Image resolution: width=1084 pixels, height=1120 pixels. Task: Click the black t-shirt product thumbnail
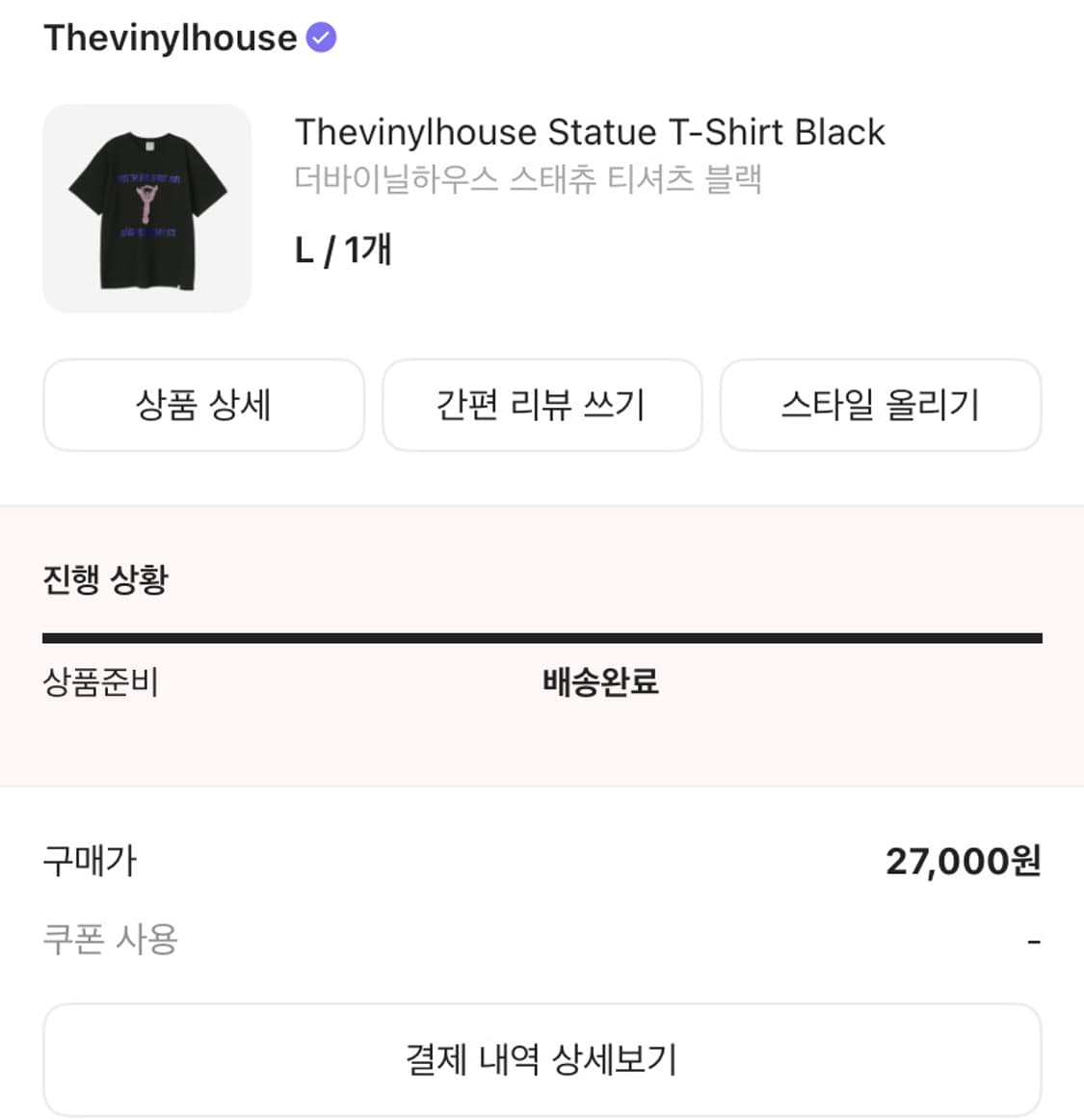pyautogui.click(x=146, y=208)
